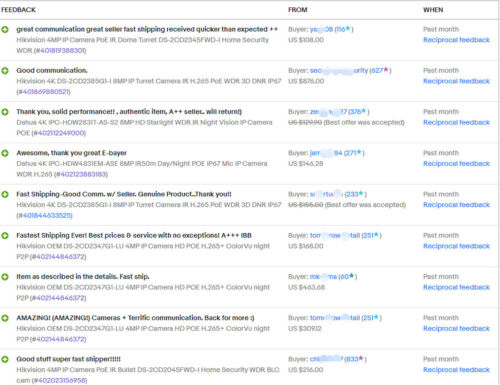
Task: Click positive icon for 'Good stuff super fast shipper'
Action: (5, 359)
